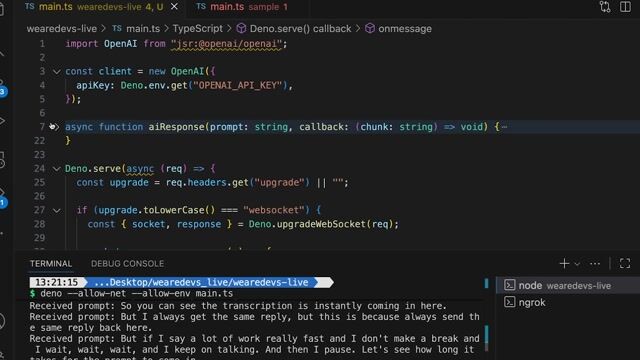Open the new terminal launch profile dropdown
This screenshot has width=640, height=360.
[577, 264]
